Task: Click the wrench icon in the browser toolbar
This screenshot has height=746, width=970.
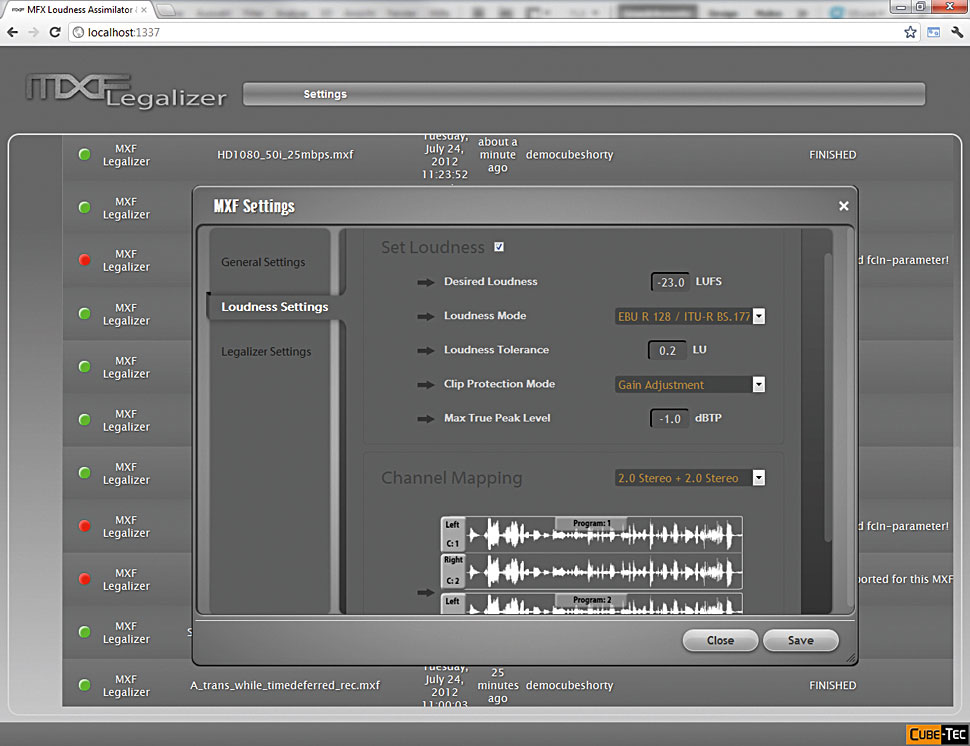Action: pos(956,31)
